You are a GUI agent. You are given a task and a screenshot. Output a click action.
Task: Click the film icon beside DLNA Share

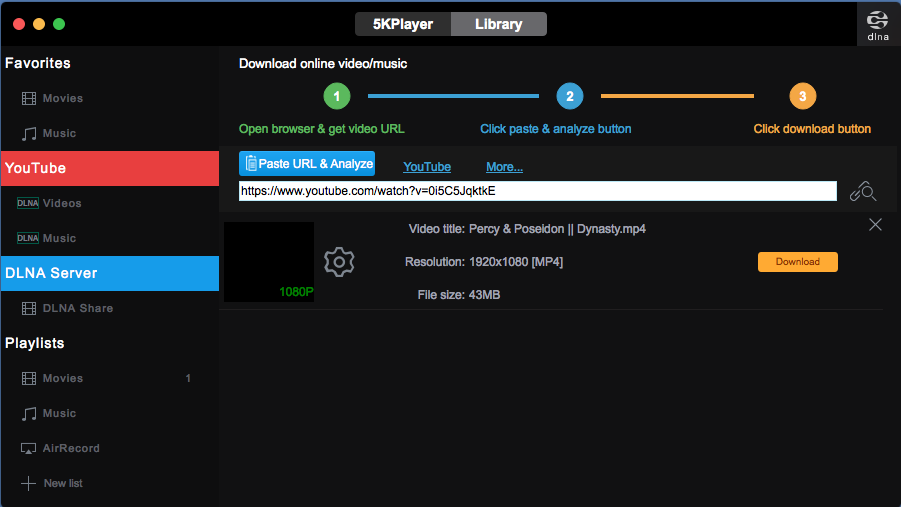click(29, 309)
